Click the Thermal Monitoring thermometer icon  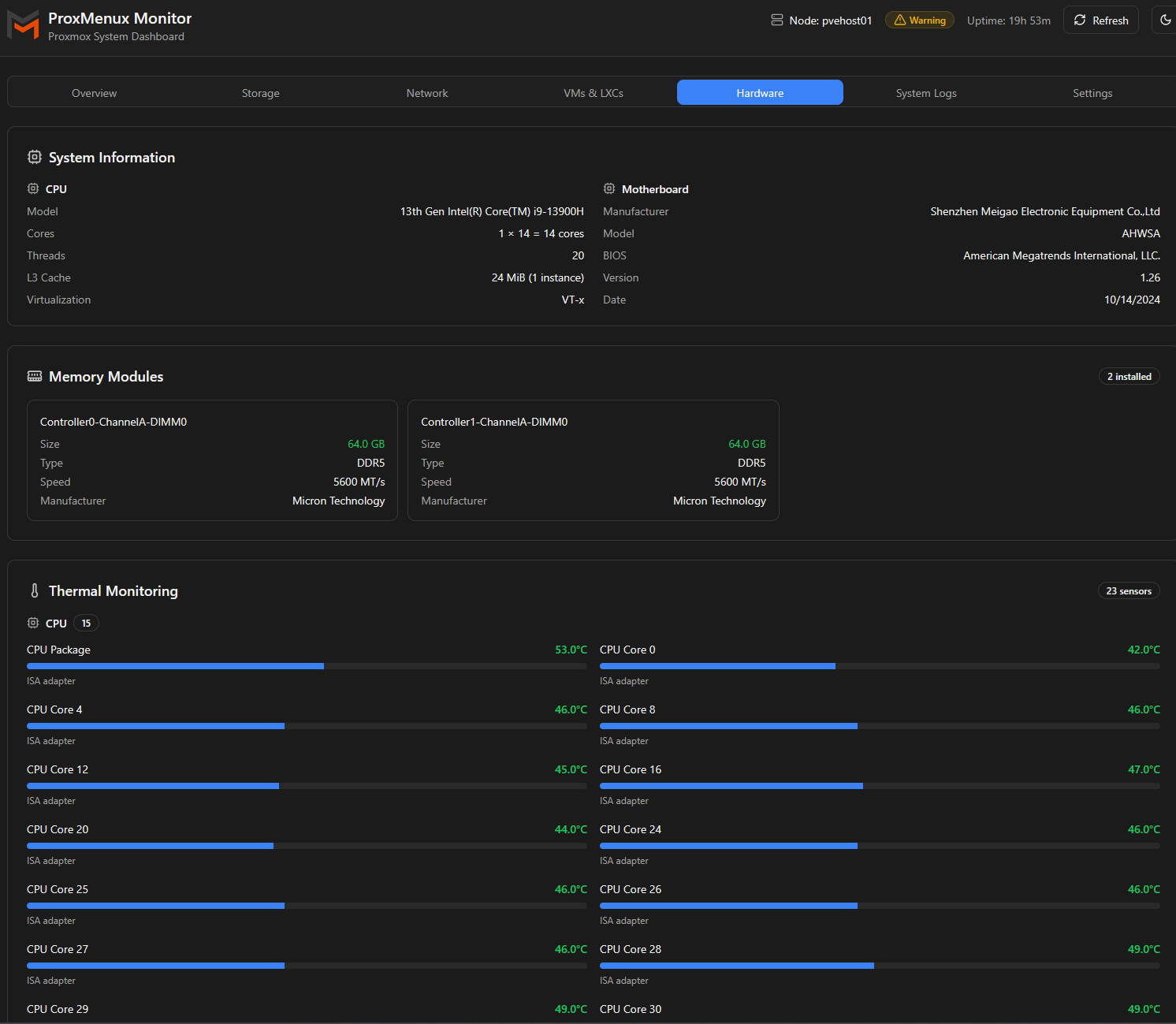35,591
